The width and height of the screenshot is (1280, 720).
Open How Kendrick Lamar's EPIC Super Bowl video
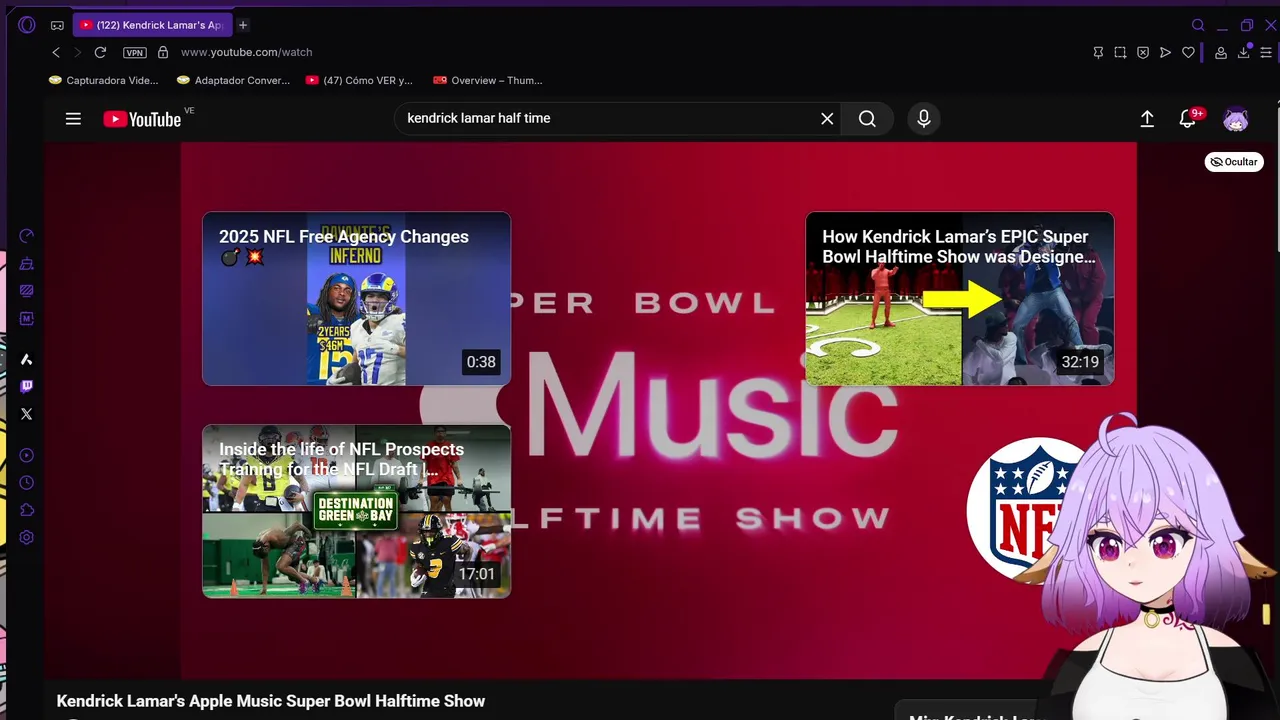pyautogui.click(x=960, y=299)
